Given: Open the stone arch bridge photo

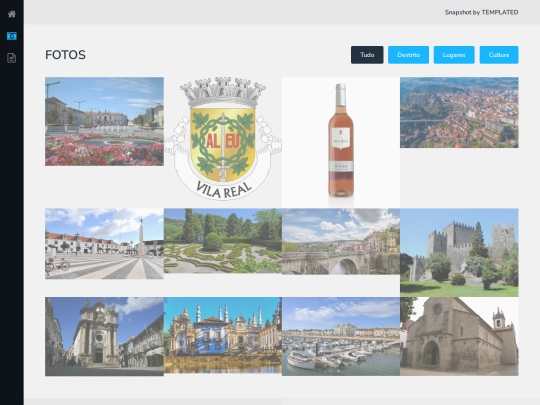Looking at the screenshot, I should (341, 241).
